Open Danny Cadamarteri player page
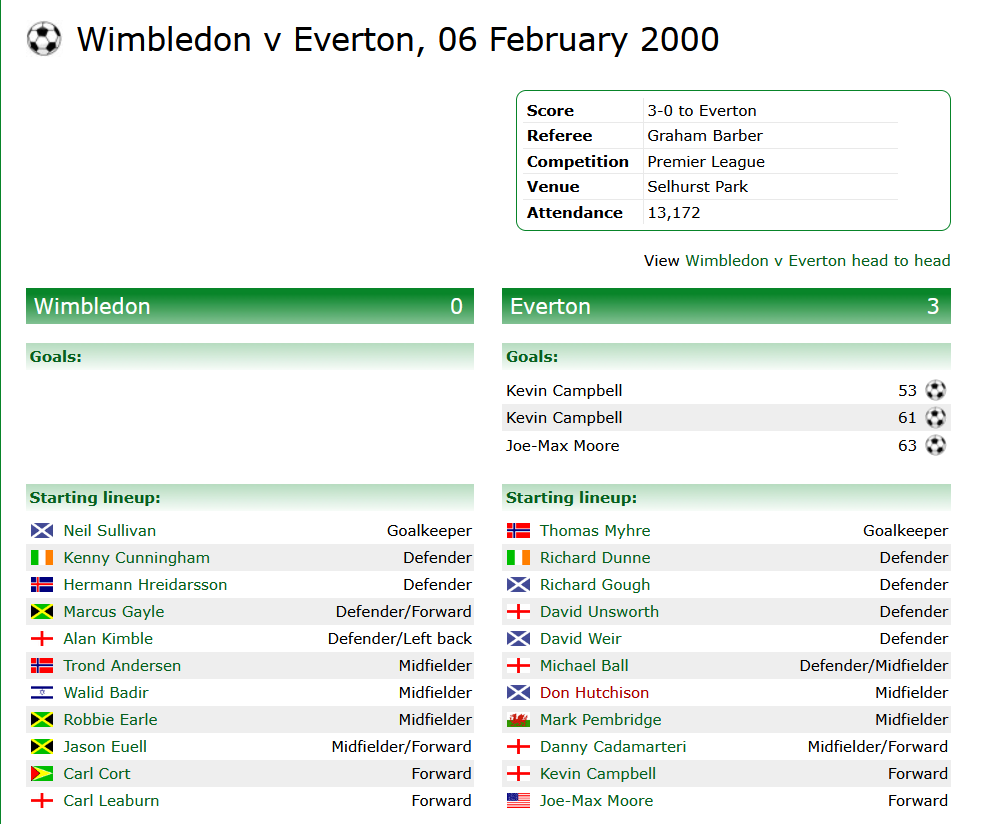The image size is (990, 824). [612, 746]
